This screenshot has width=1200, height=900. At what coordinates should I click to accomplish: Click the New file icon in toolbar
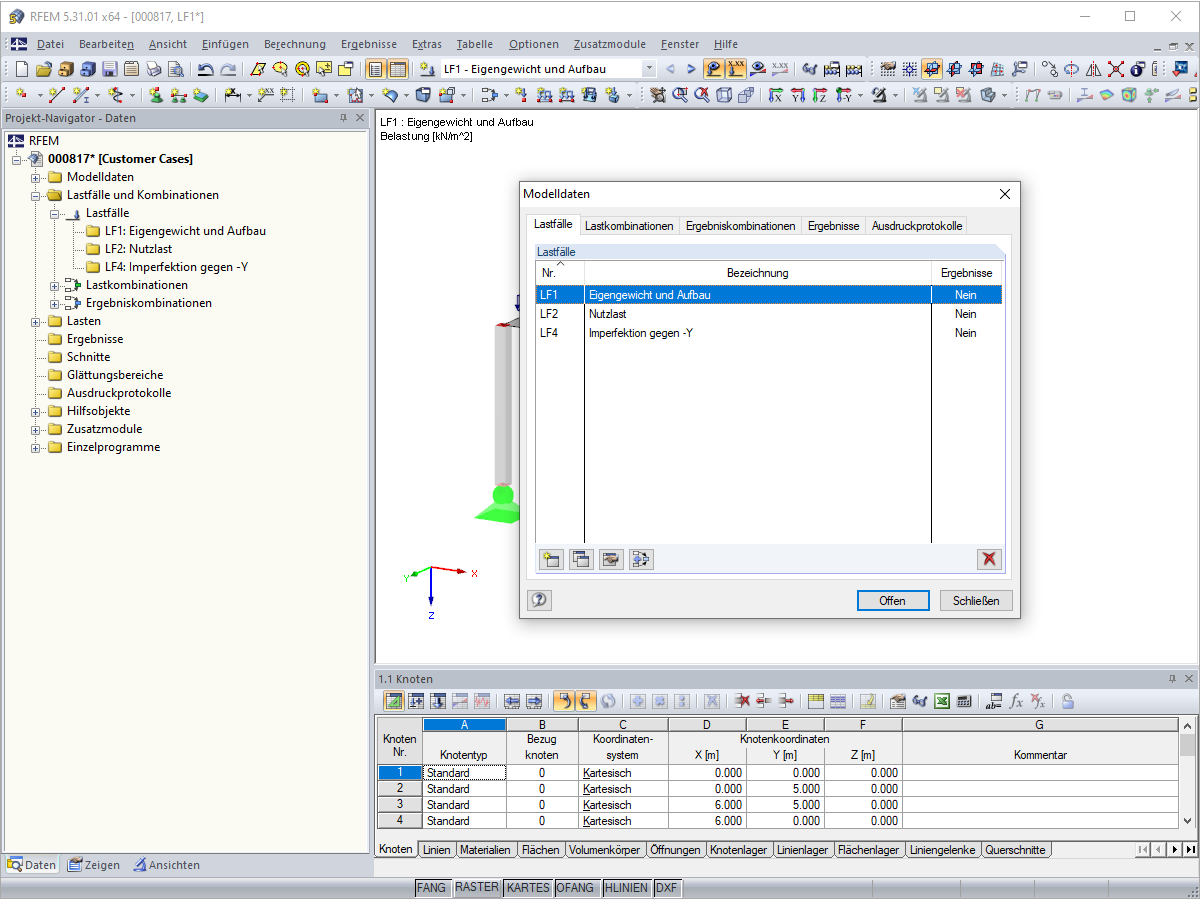pyautogui.click(x=22, y=69)
